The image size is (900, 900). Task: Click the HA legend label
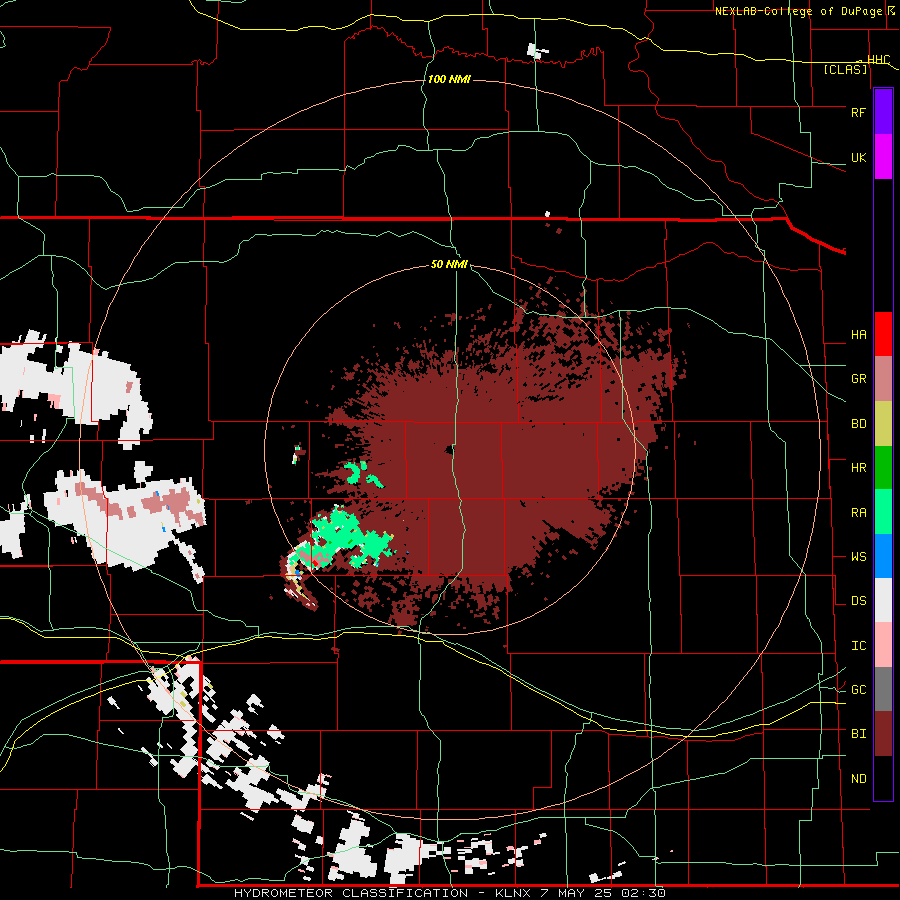tap(858, 335)
